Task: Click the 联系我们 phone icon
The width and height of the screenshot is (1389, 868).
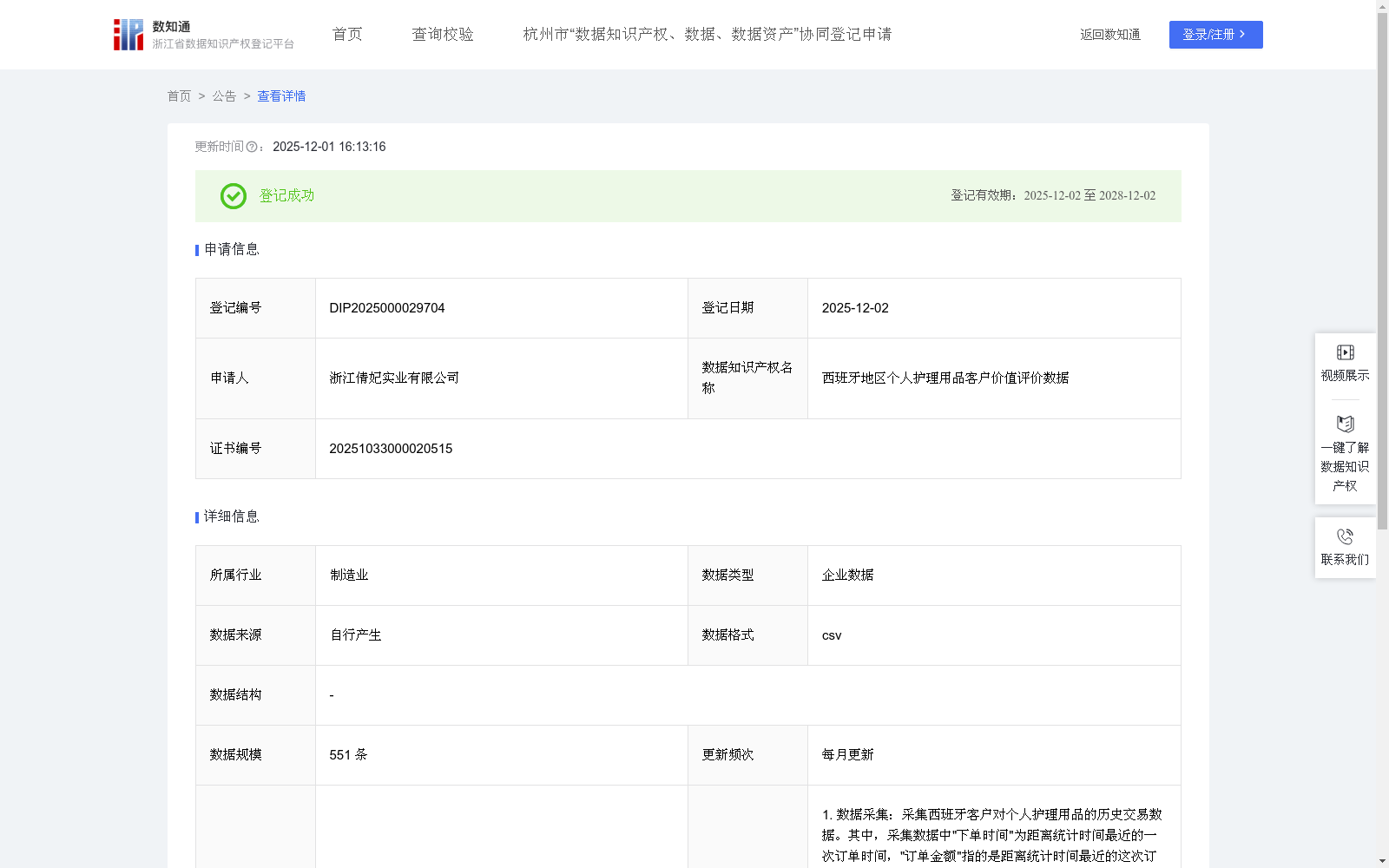Action: point(1345,536)
